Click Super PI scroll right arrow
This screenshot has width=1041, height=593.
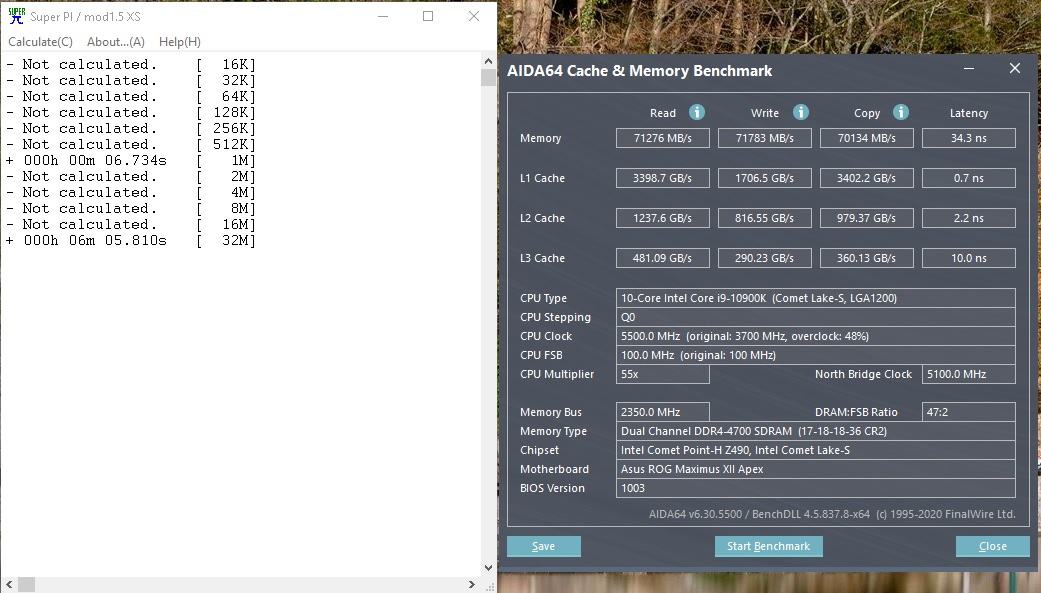point(471,584)
